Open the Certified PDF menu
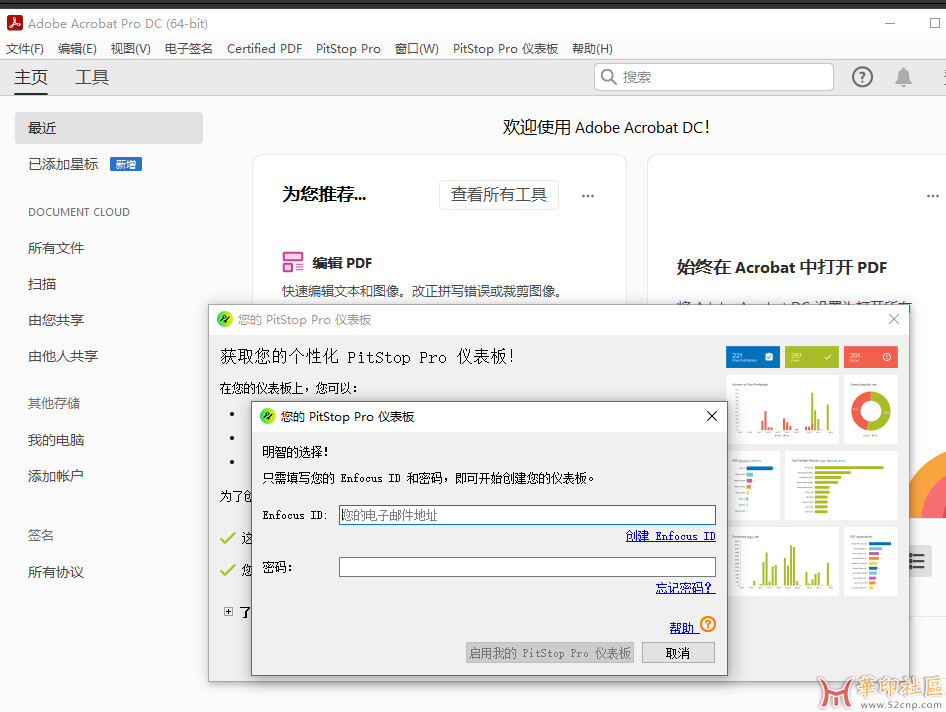Image resolution: width=946 pixels, height=712 pixels. [x=264, y=48]
